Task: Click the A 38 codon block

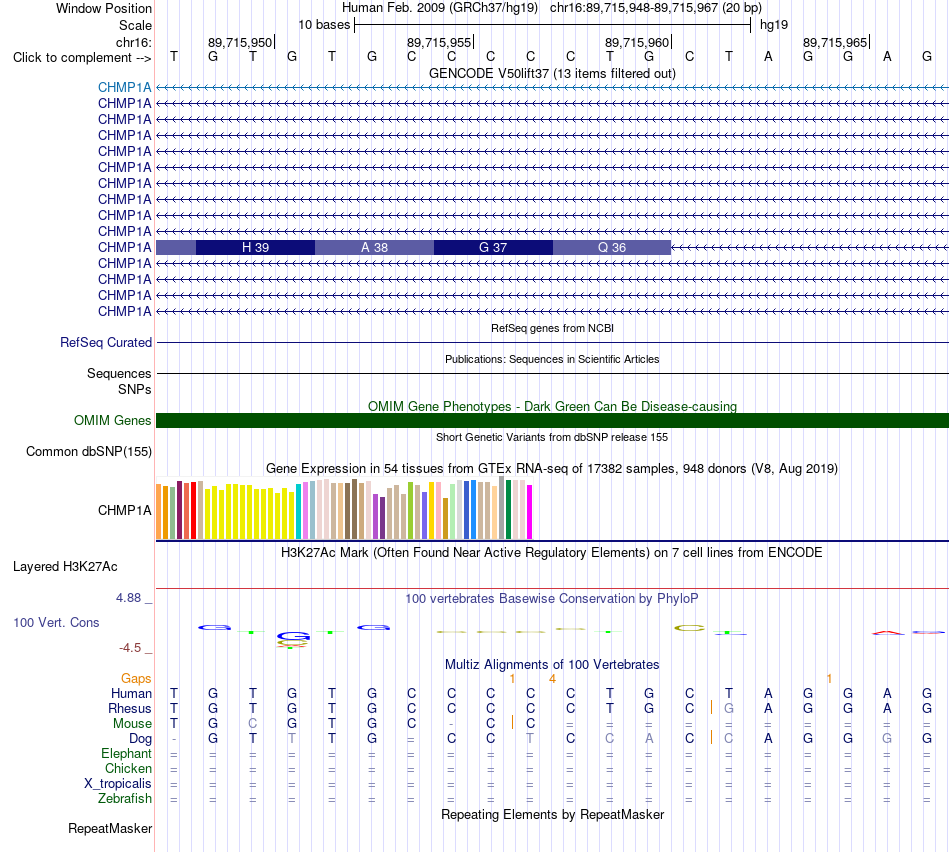Action: pyautogui.click(x=374, y=247)
